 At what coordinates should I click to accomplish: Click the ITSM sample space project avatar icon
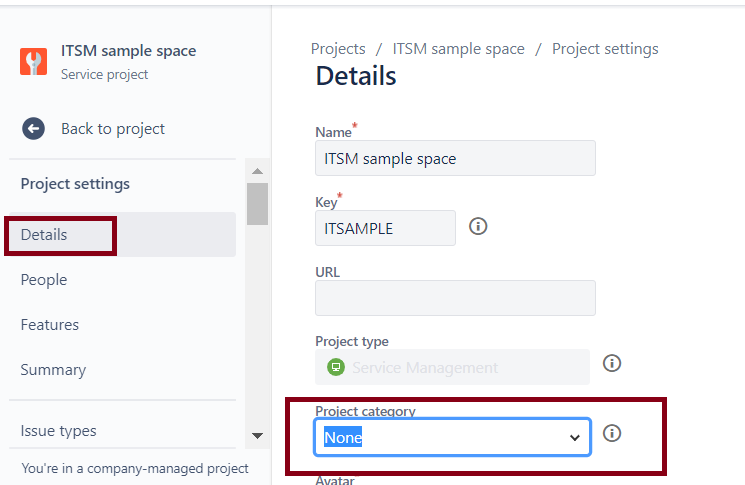[x=33, y=62]
